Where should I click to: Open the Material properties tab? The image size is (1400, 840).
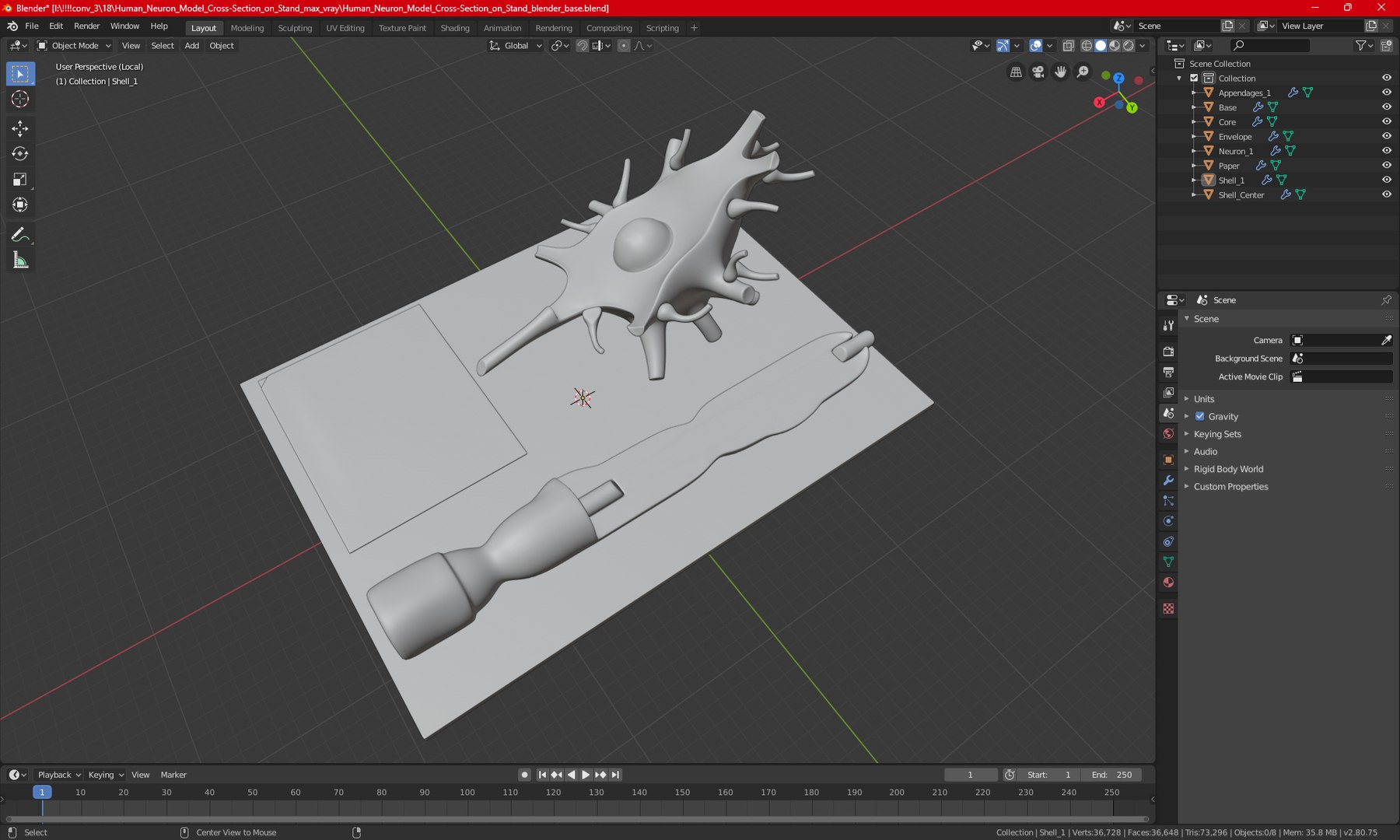[x=1168, y=583]
